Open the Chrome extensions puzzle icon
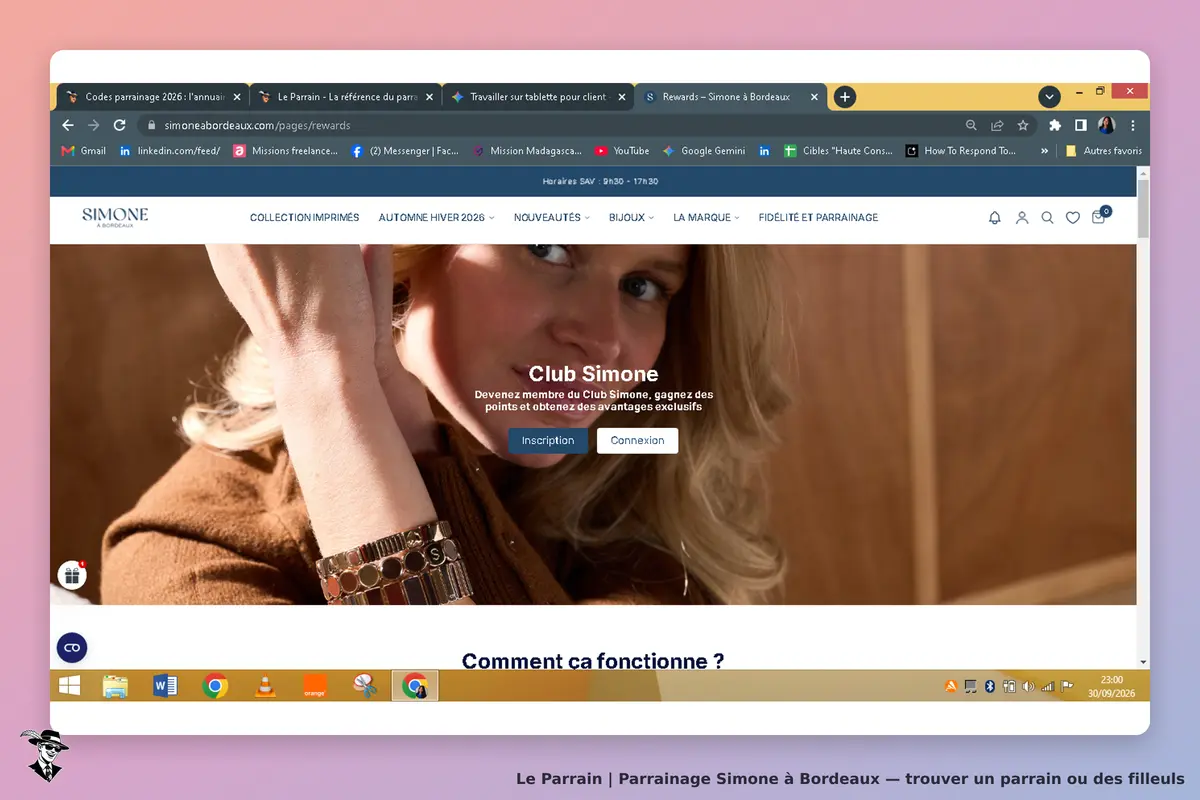Screen dimensions: 1200x800 point(1055,125)
